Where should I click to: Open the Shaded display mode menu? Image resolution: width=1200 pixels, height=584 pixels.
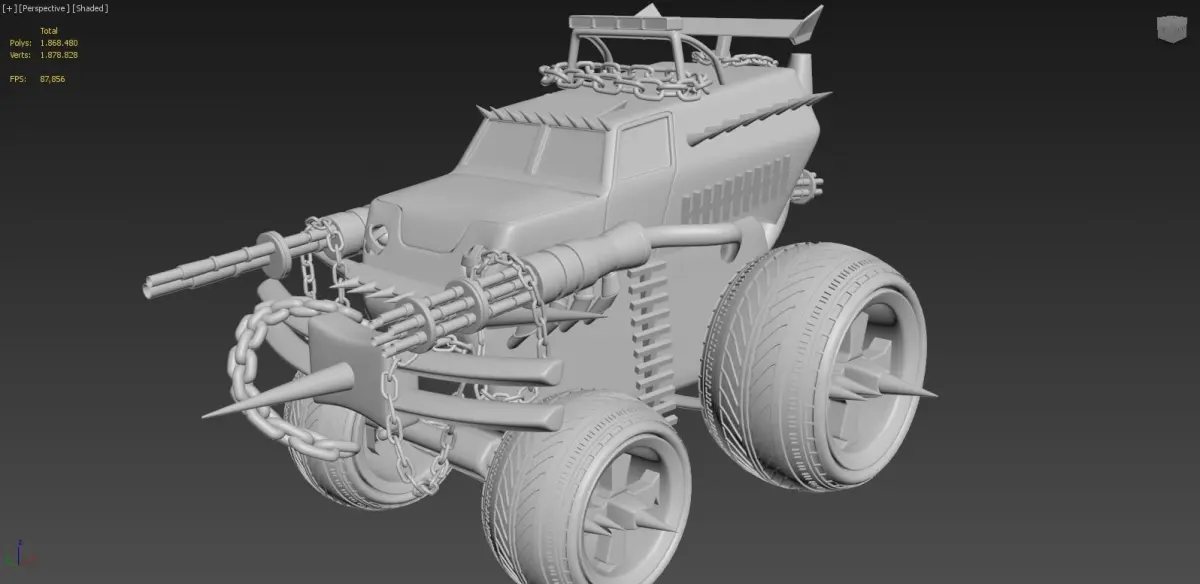click(91, 8)
